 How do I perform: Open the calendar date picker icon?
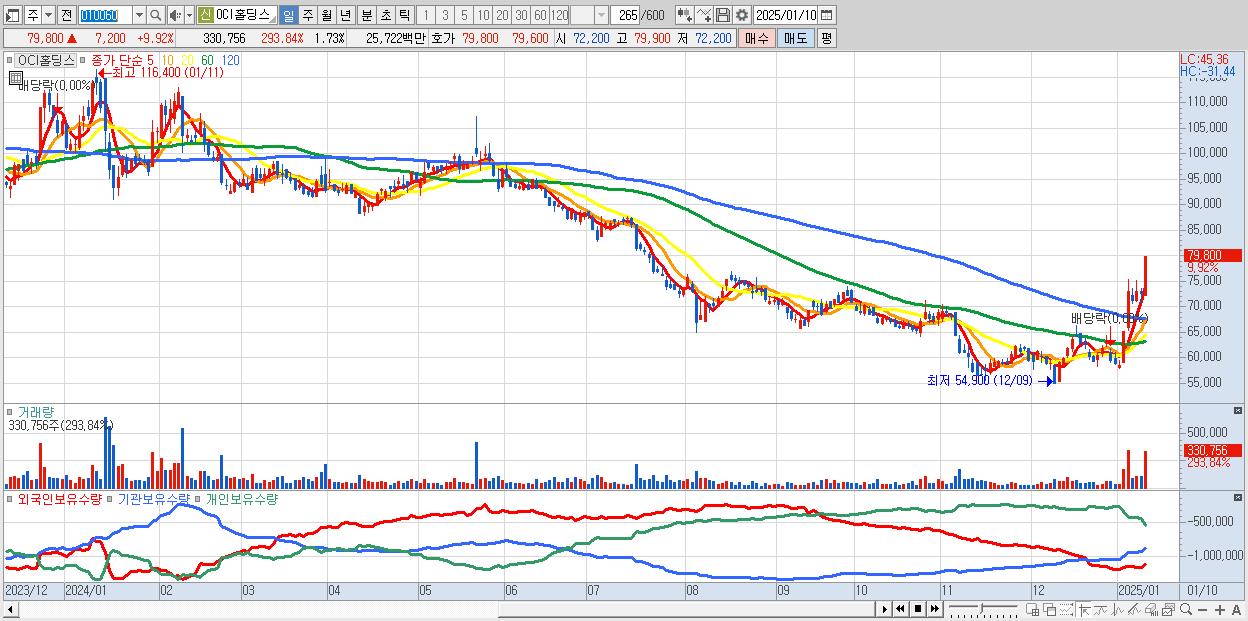826,15
